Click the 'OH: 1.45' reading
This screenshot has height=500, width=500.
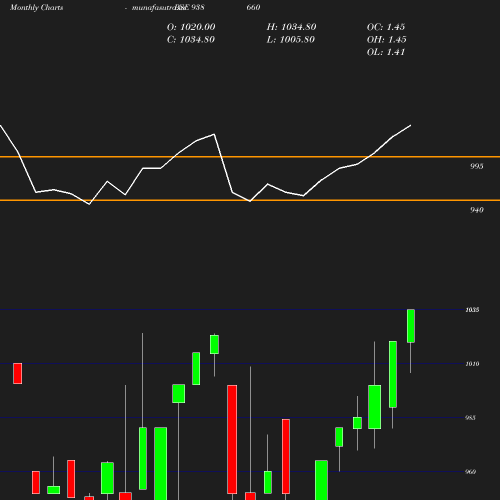(x=387, y=40)
